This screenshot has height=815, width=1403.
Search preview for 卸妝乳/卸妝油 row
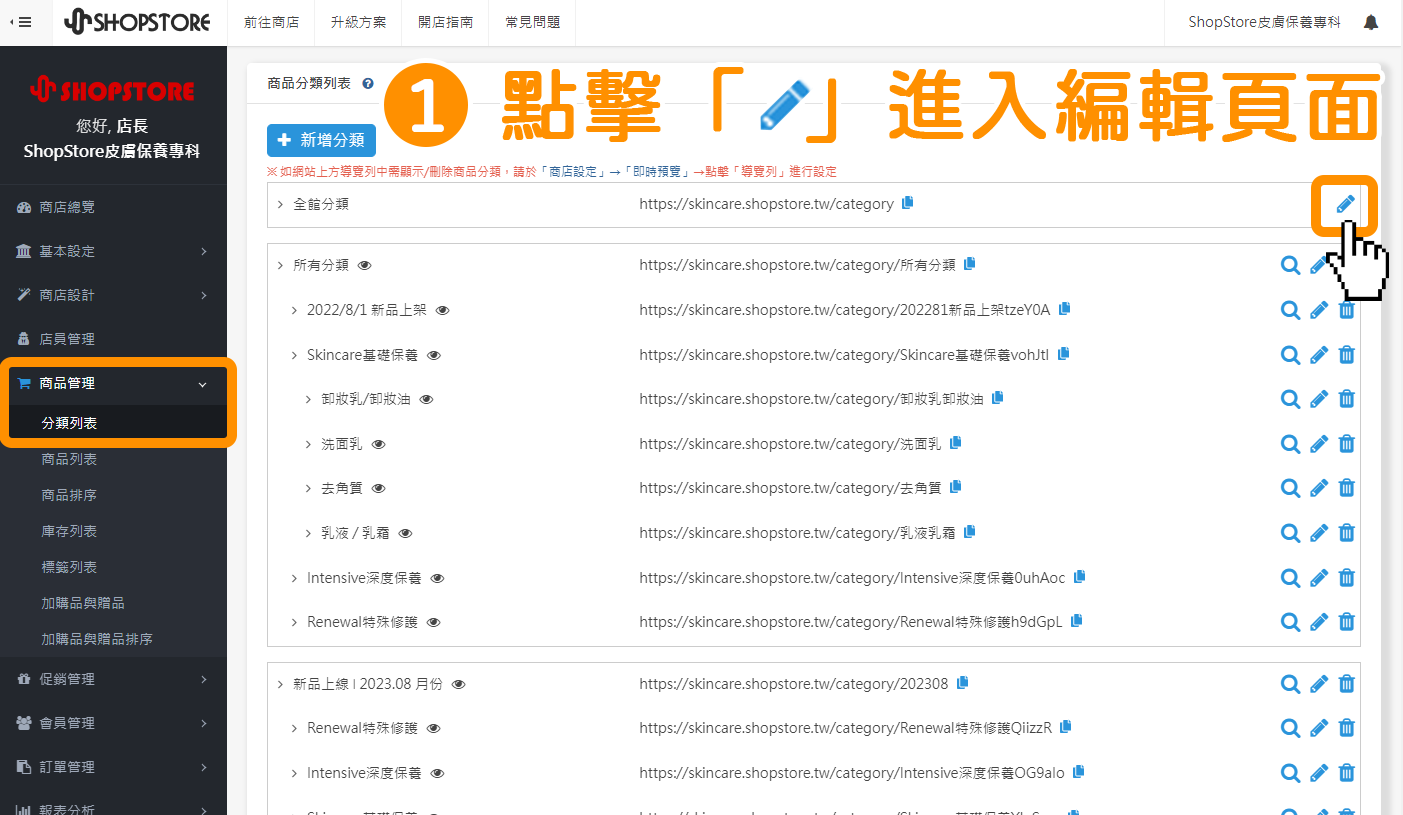1291,399
